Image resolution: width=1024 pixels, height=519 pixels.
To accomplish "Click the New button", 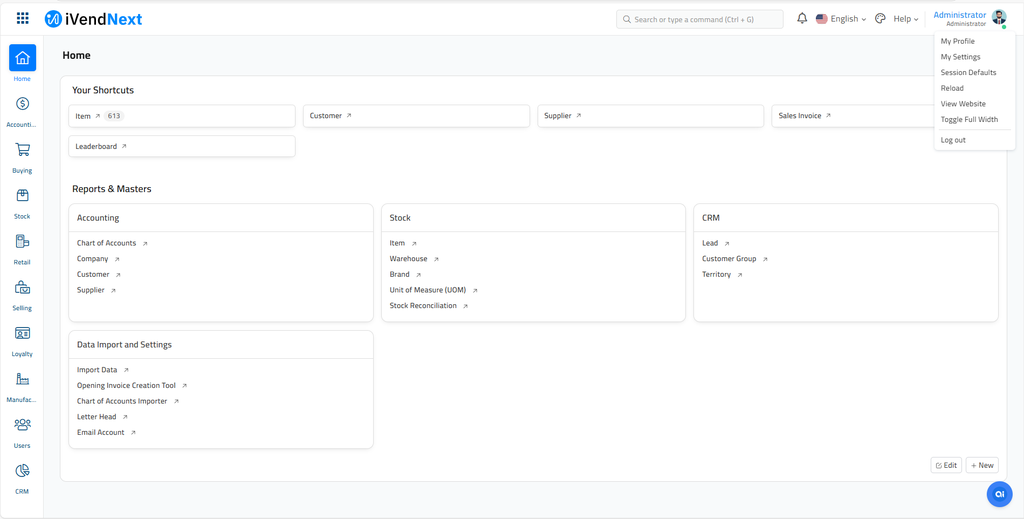I will coord(982,465).
